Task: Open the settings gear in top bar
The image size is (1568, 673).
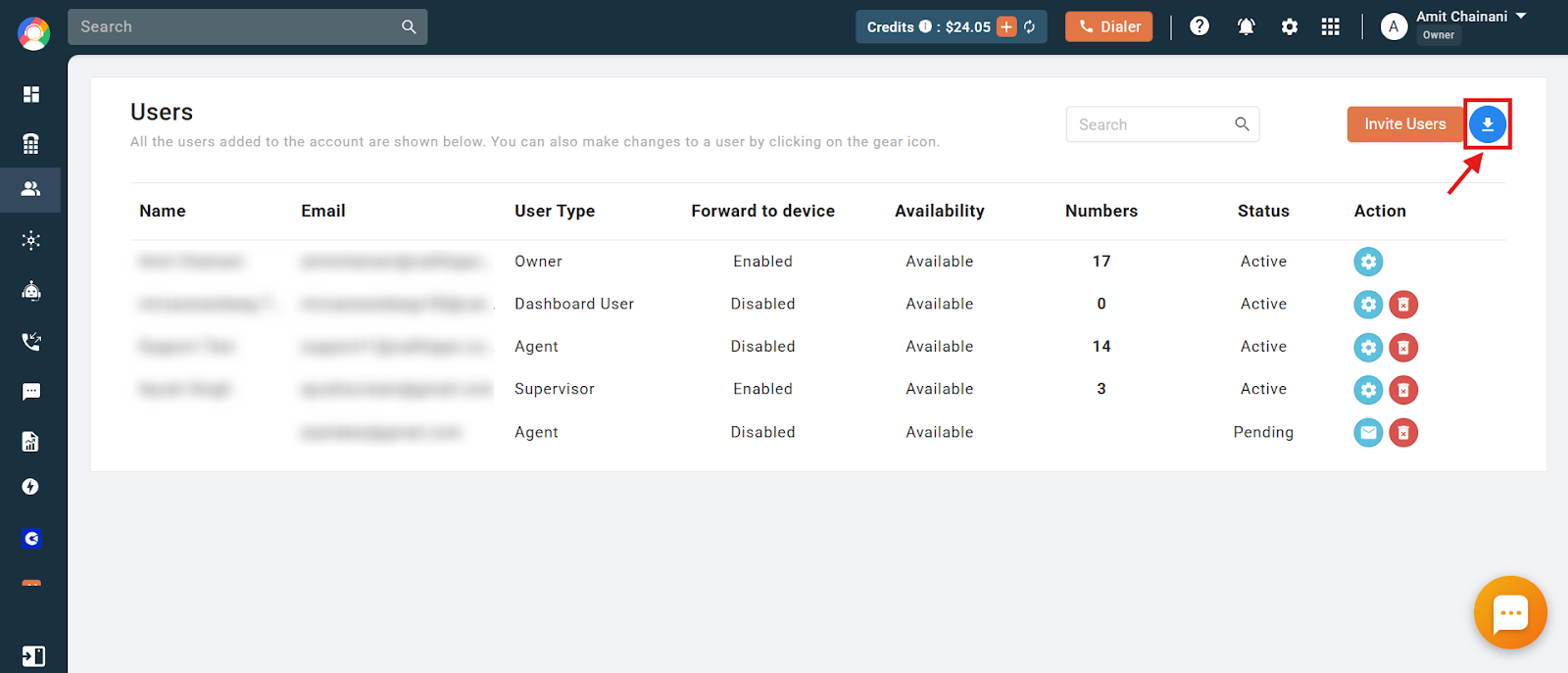Action: [1290, 26]
